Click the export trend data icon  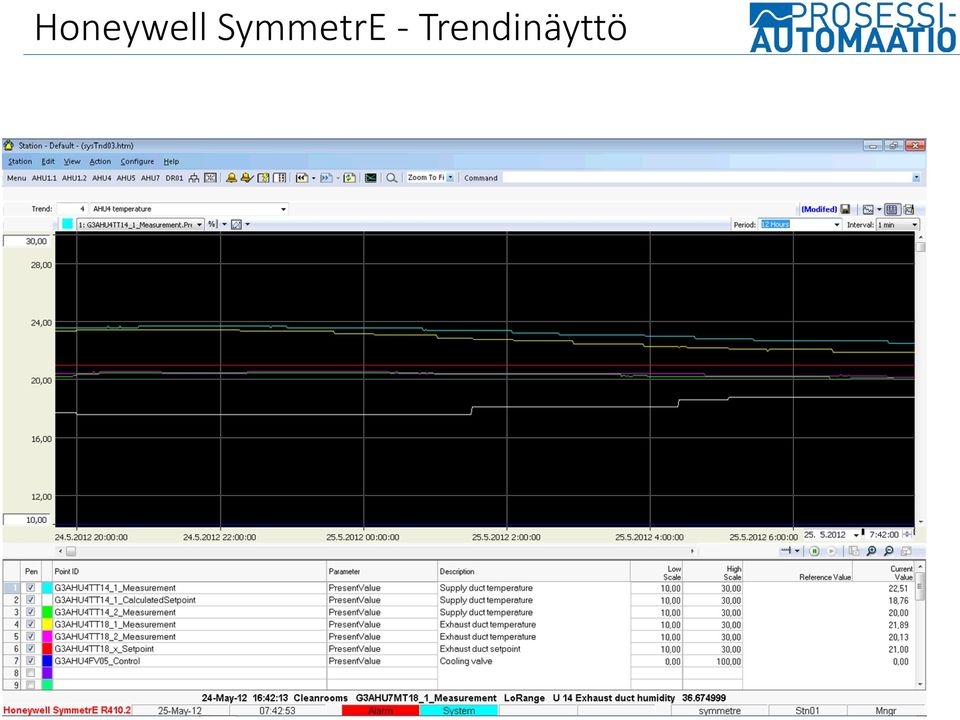tap(909, 209)
